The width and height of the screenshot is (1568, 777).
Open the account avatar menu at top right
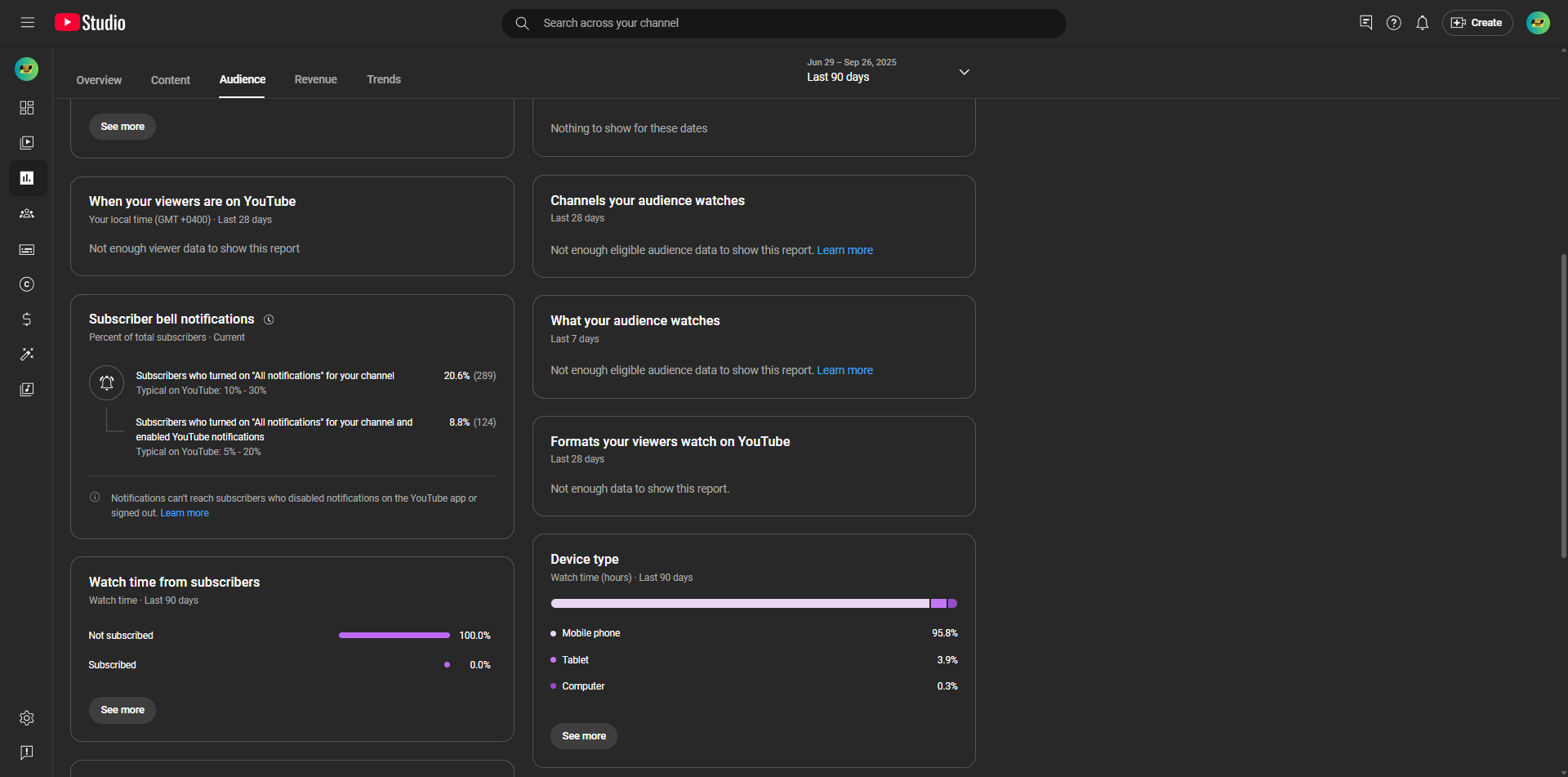[1537, 23]
